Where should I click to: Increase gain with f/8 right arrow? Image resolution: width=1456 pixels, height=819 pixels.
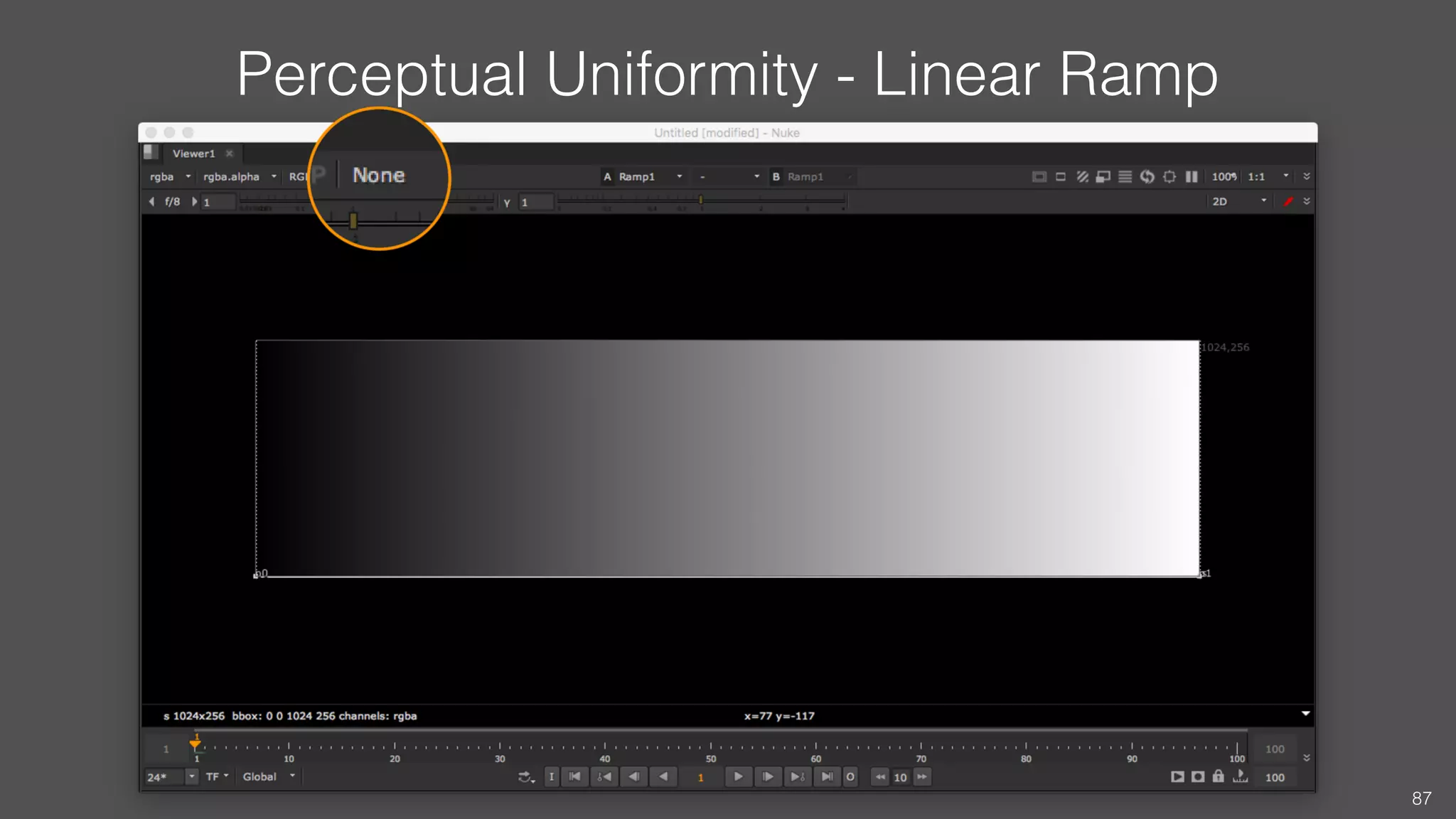(x=193, y=202)
